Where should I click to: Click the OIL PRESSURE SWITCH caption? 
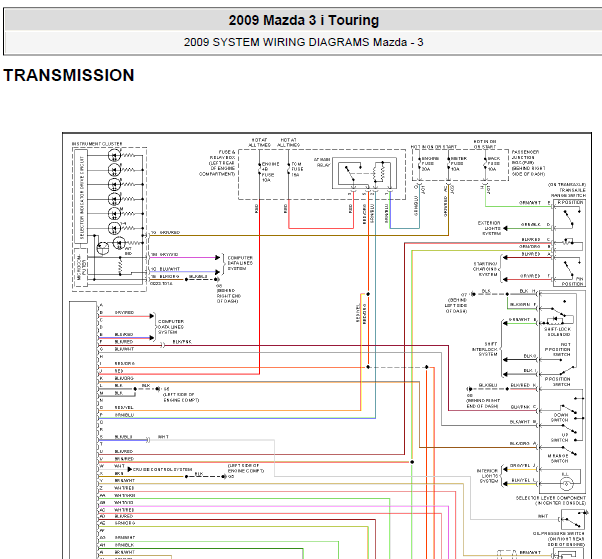(x=559, y=539)
